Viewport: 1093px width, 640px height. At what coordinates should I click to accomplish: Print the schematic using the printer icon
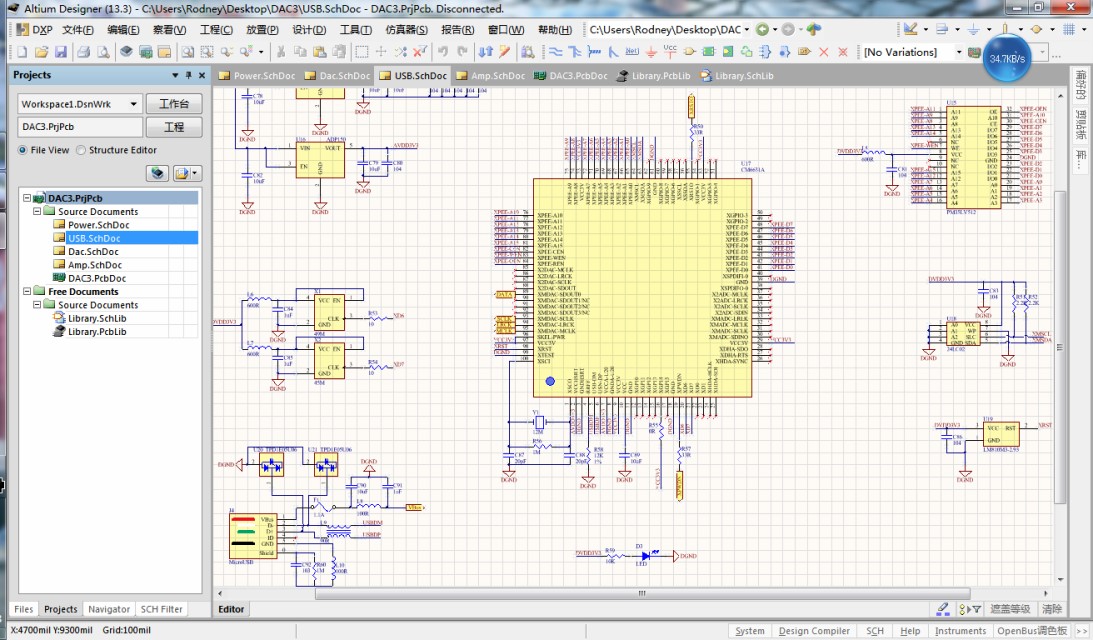(84, 52)
